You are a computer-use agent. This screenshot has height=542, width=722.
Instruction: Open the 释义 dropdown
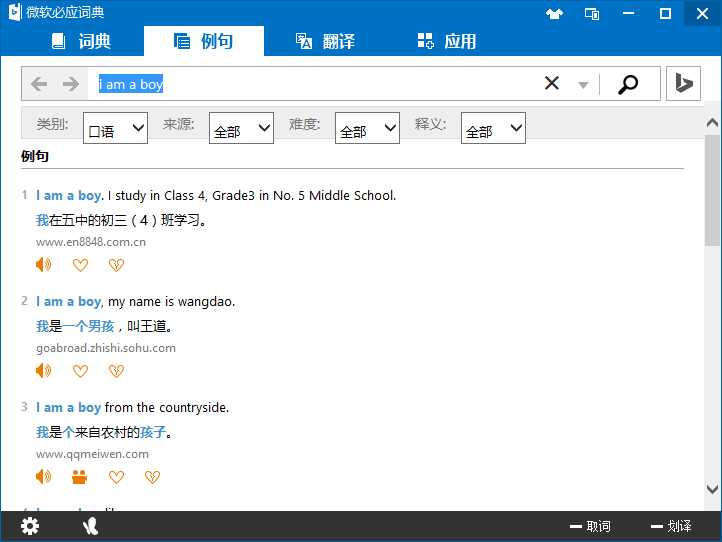pos(493,128)
